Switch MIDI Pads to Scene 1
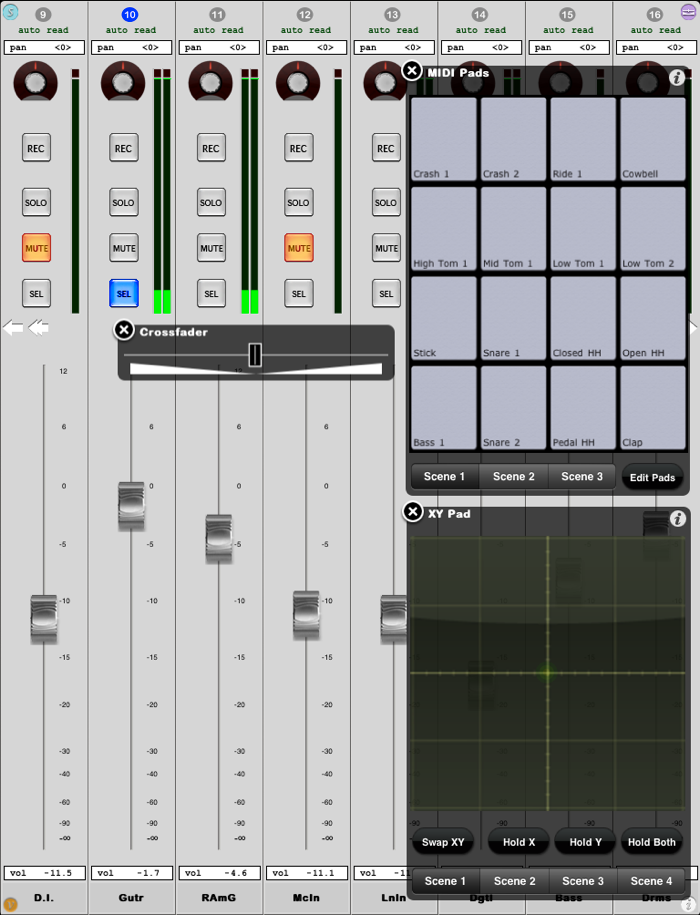This screenshot has width=700, height=915. click(444, 476)
